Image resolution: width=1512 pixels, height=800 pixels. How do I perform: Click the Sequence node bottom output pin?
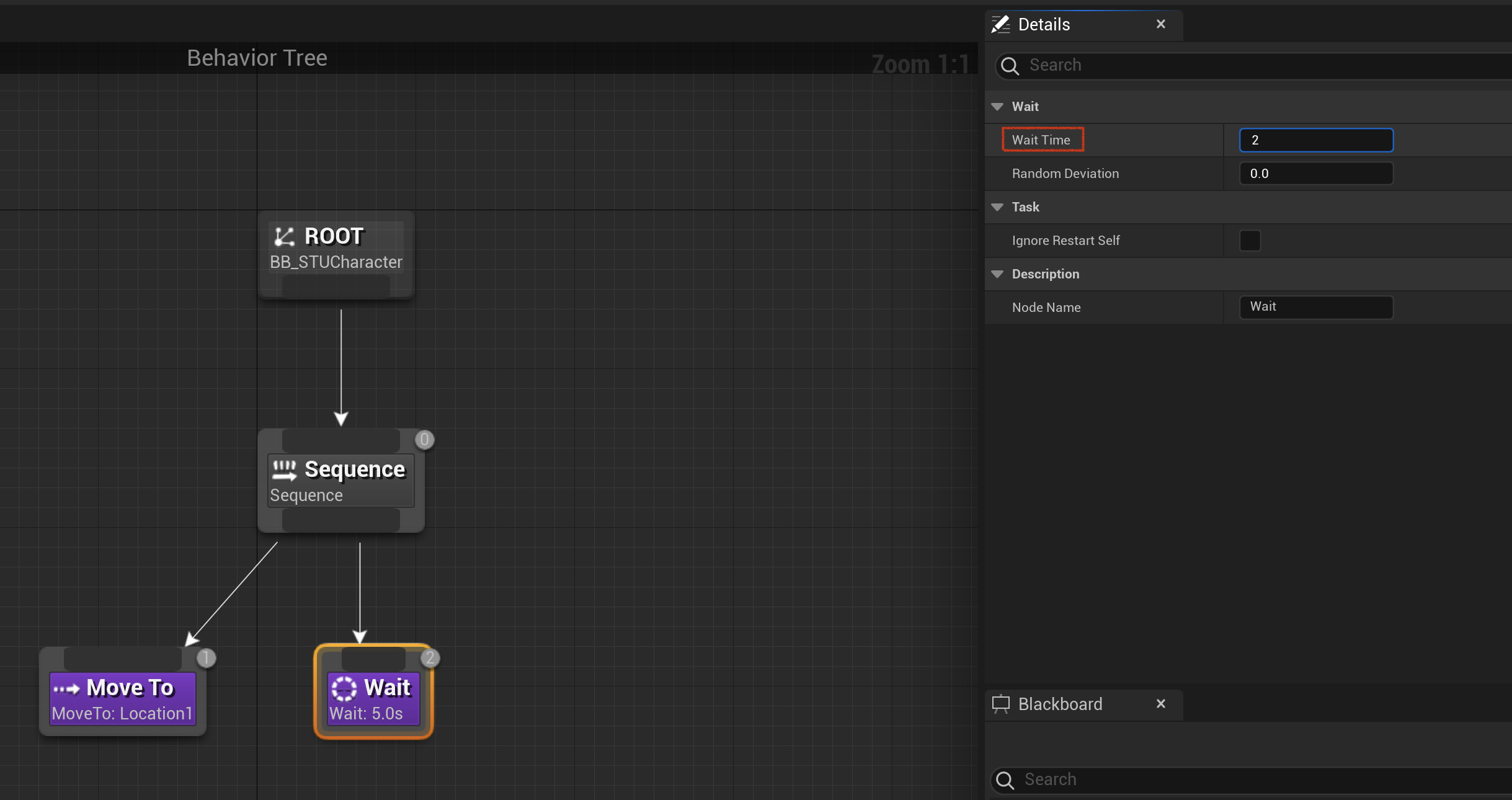coord(341,520)
